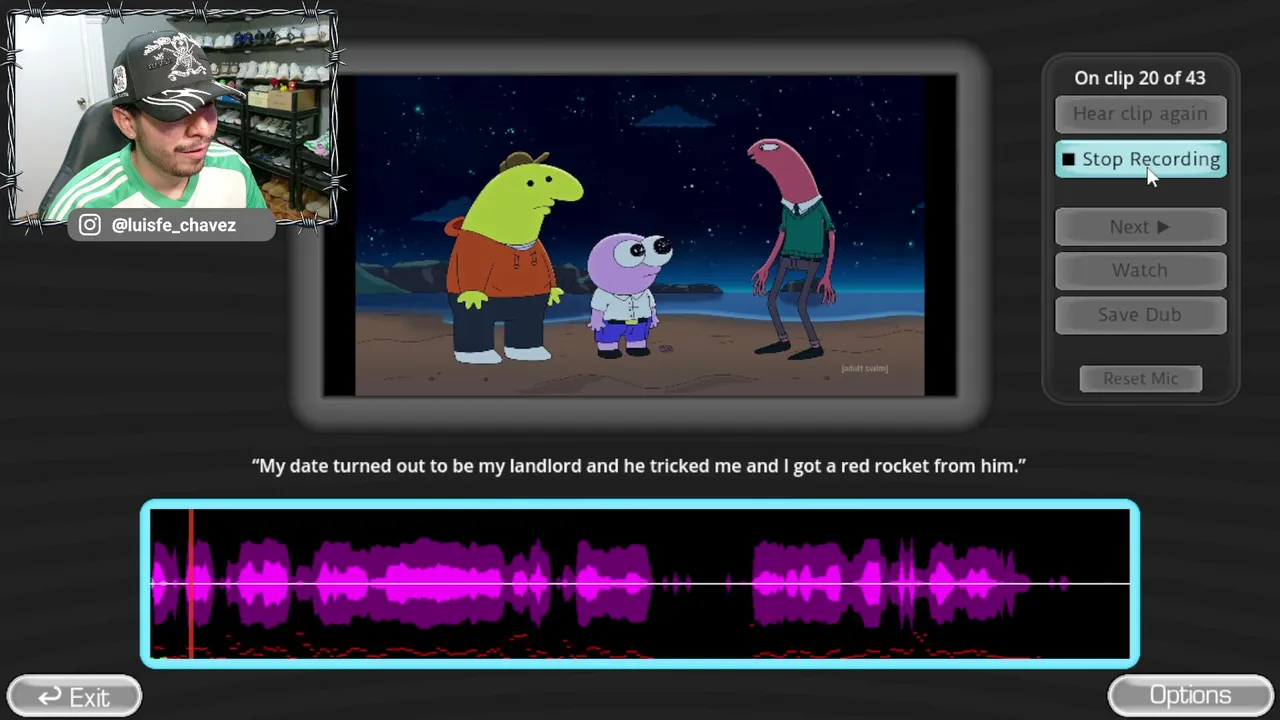Click the Reset Mic button
Image resolution: width=1280 pixels, height=720 pixels.
click(1141, 378)
